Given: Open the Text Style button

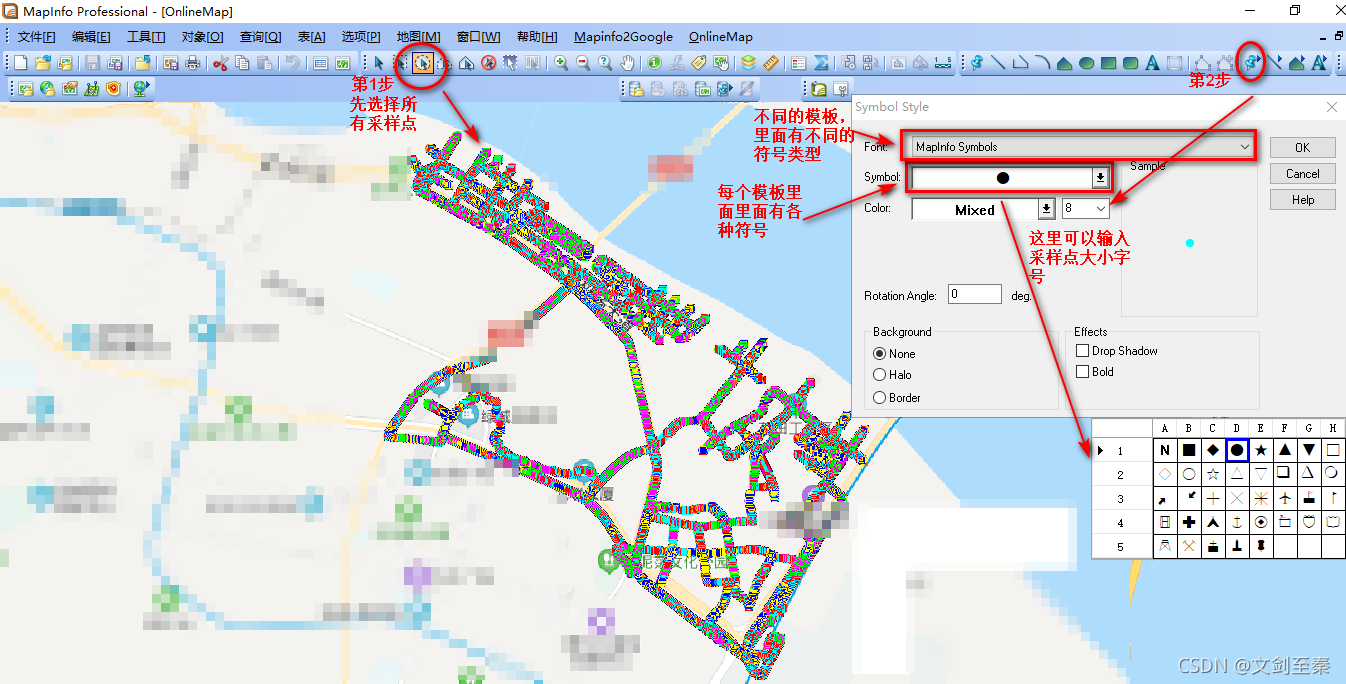Looking at the screenshot, I should 1319,62.
